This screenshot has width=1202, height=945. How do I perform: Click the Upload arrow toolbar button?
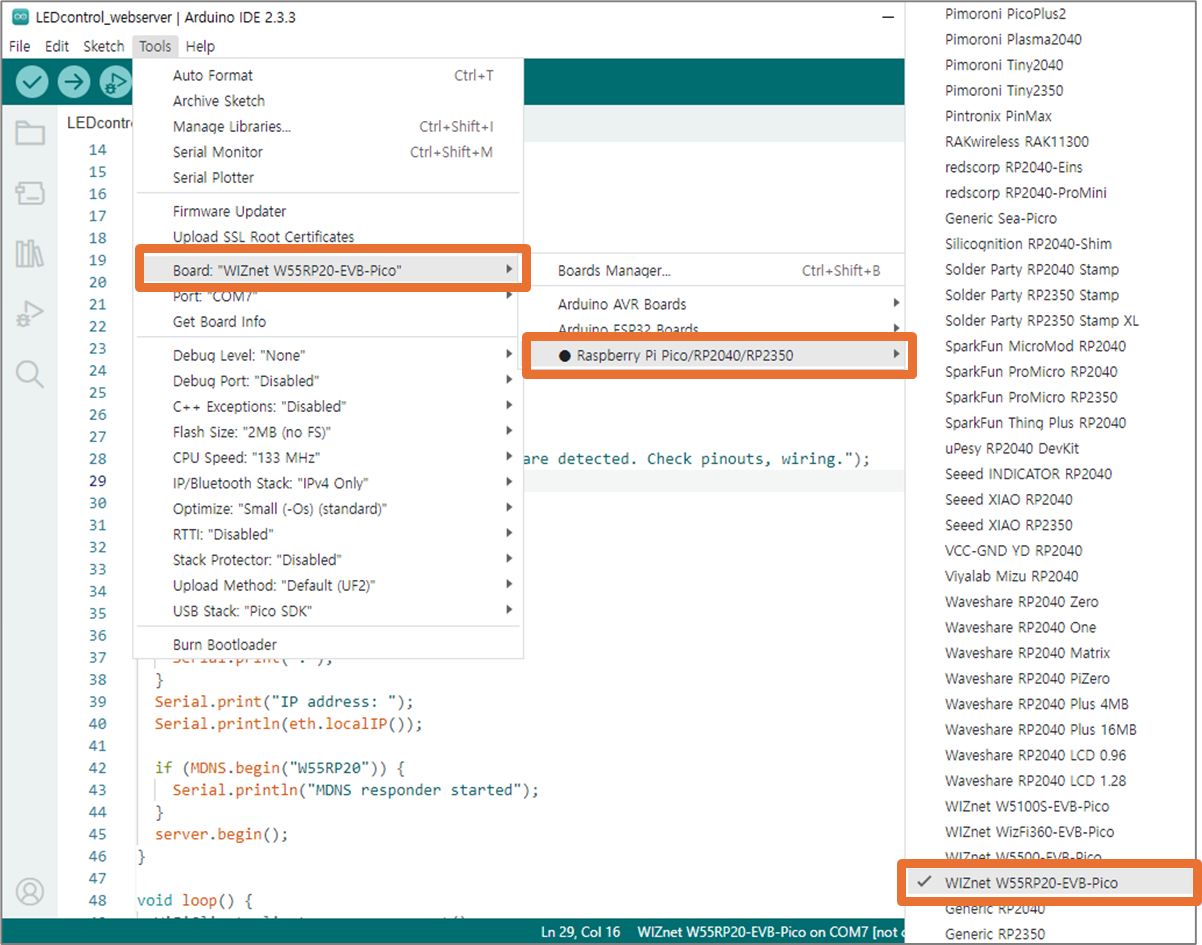pyautogui.click(x=73, y=82)
